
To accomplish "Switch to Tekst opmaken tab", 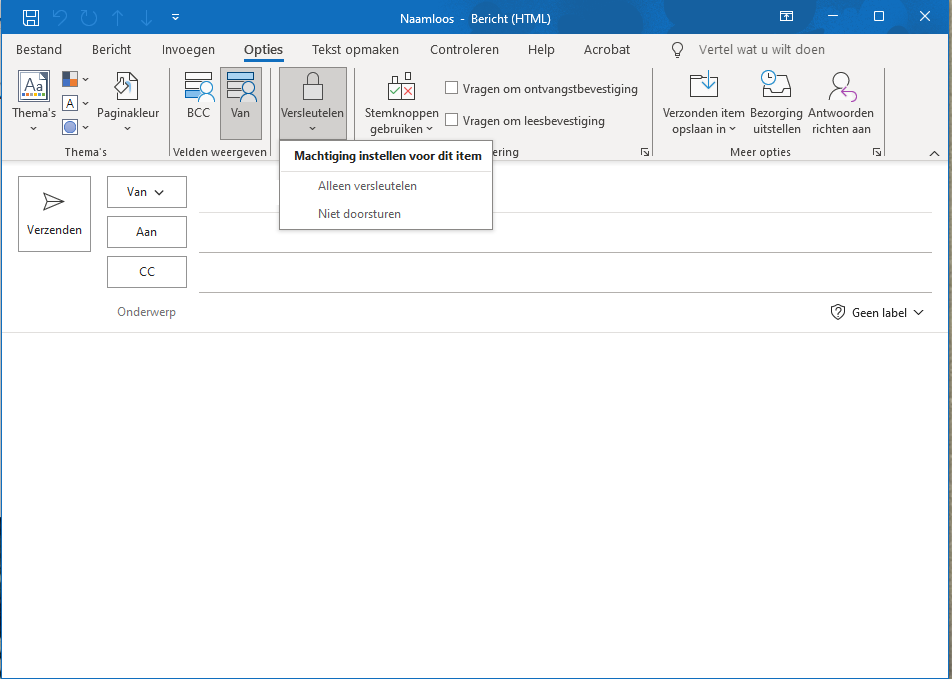I will (355, 50).
